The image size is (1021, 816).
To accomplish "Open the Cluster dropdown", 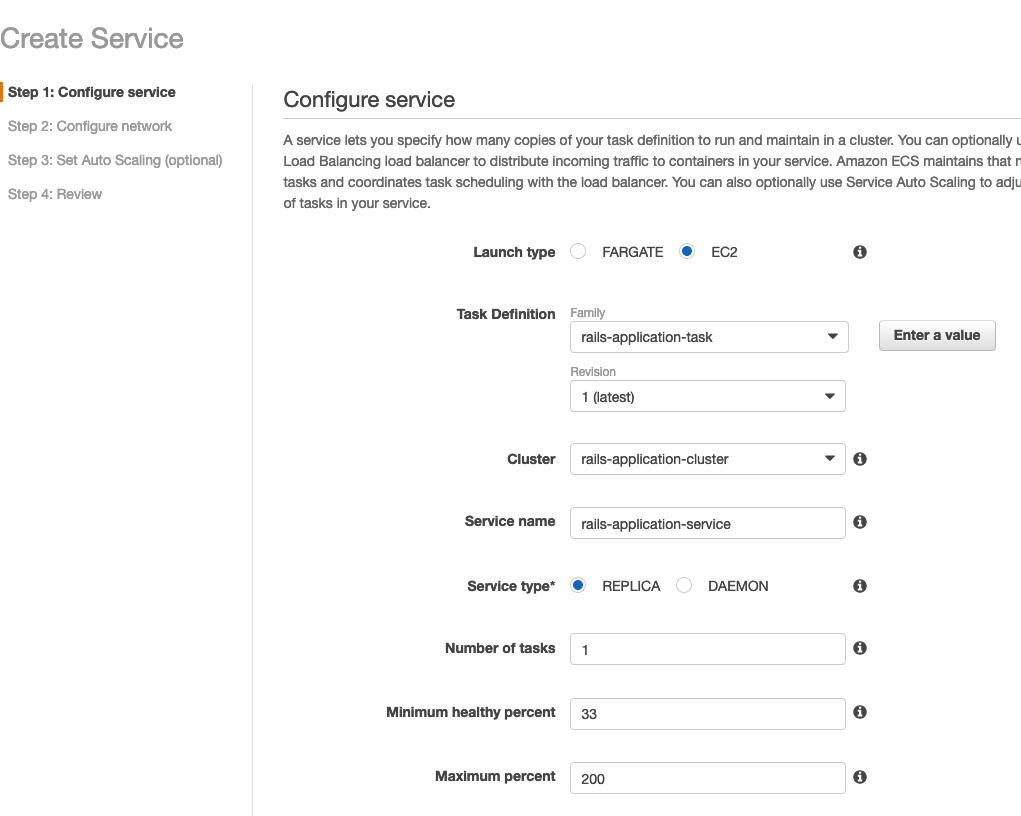I will (x=708, y=459).
